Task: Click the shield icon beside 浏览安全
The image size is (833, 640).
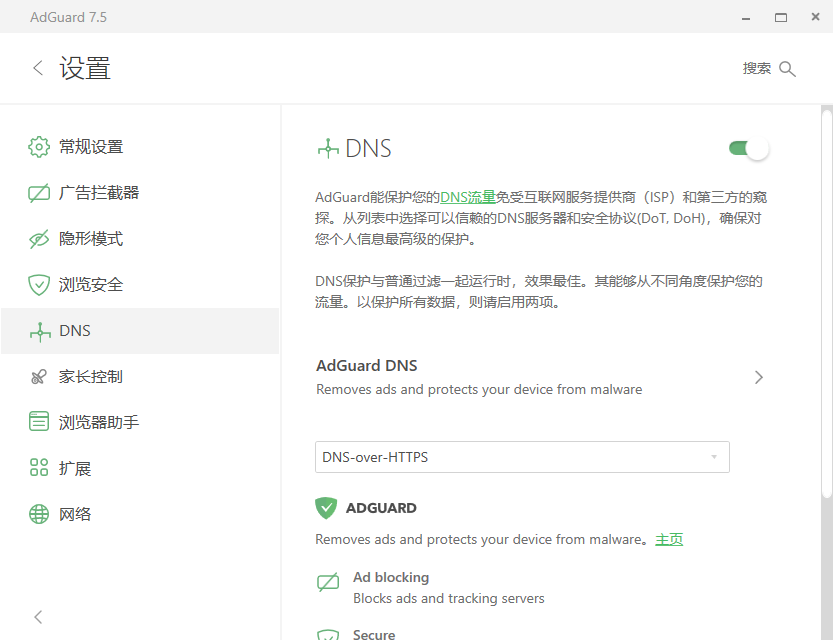Action: click(x=39, y=285)
